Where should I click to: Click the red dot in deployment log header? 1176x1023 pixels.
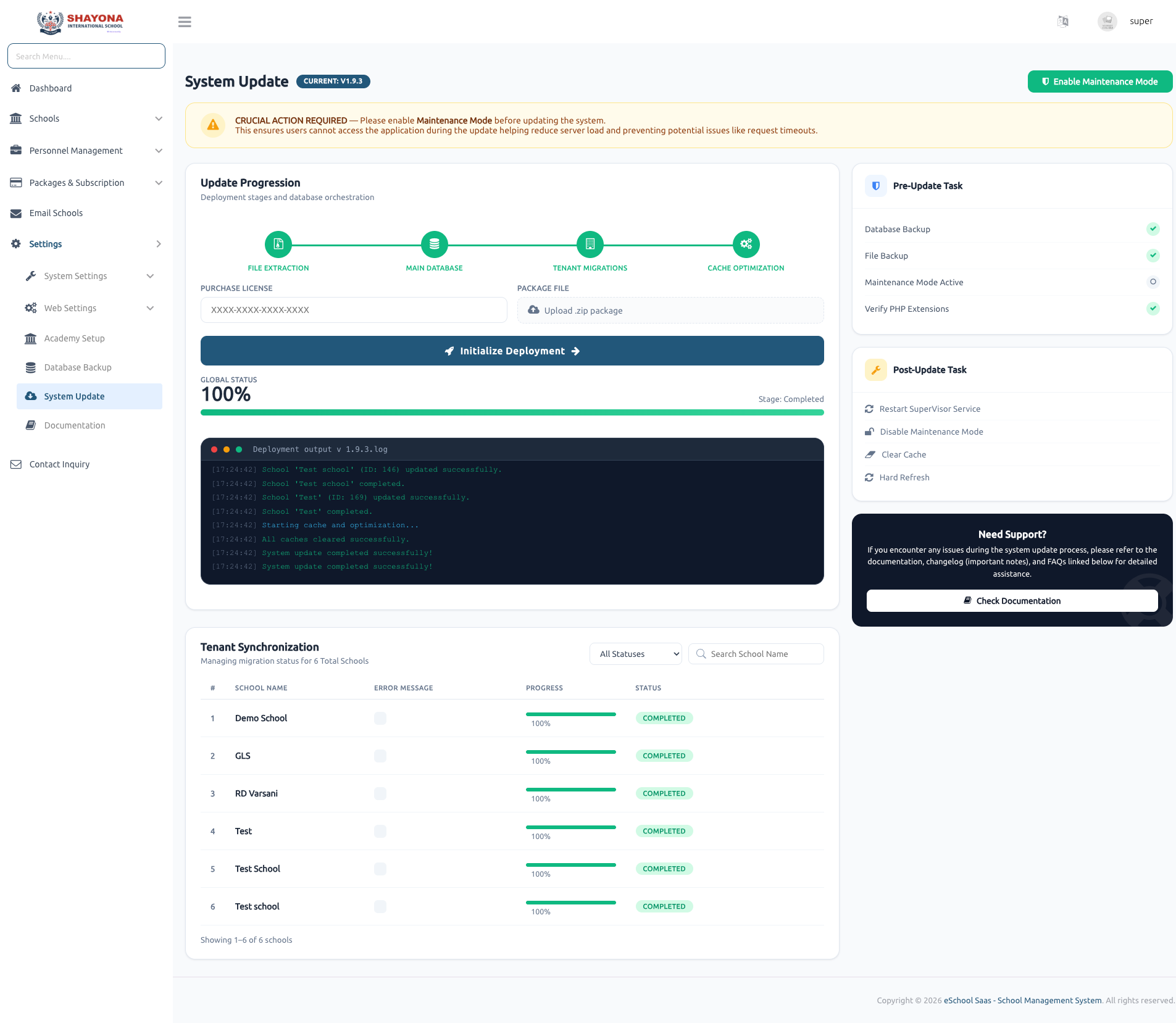[x=214, y=449]
